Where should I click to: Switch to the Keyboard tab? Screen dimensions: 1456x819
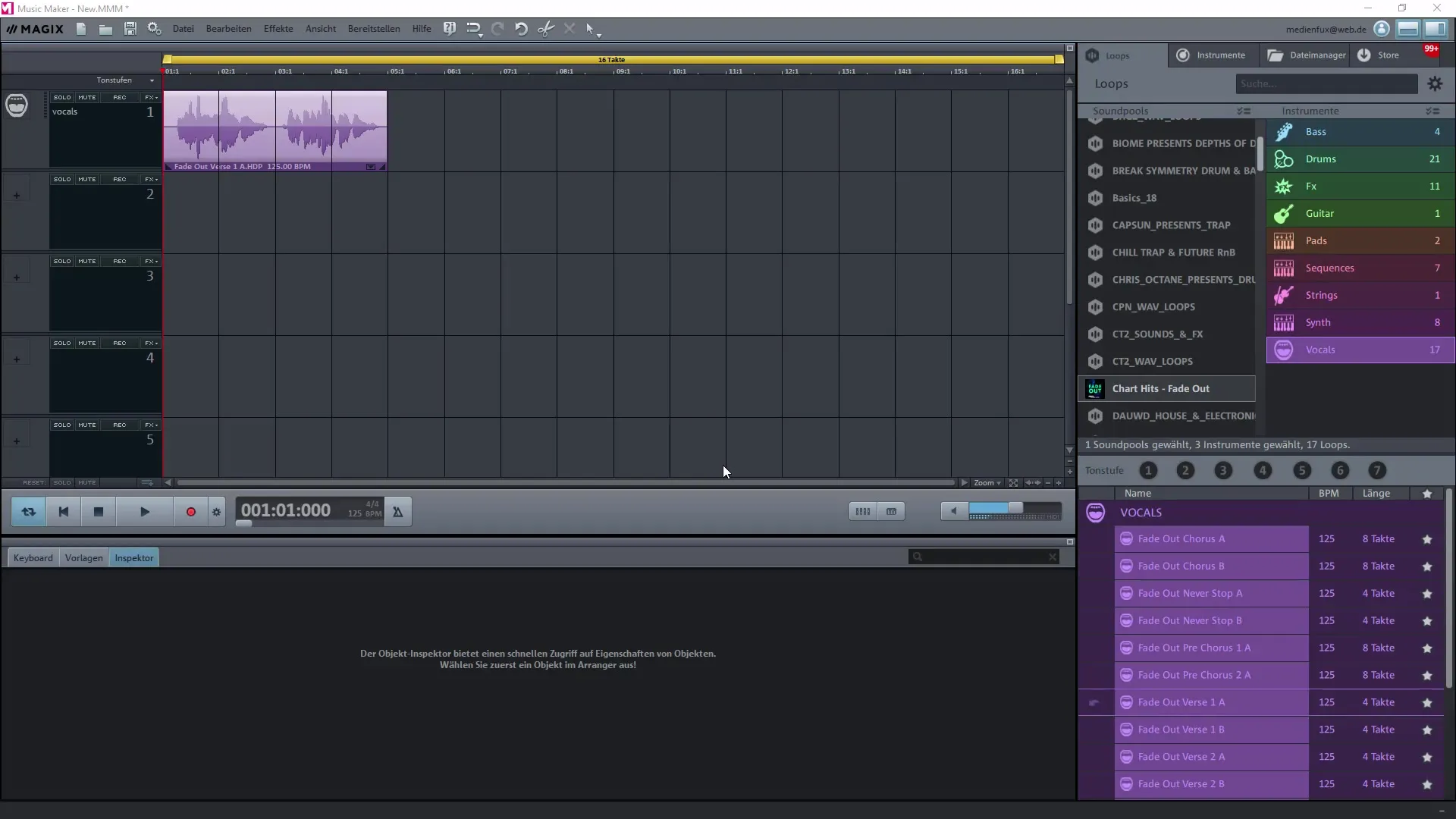(33, 557)
